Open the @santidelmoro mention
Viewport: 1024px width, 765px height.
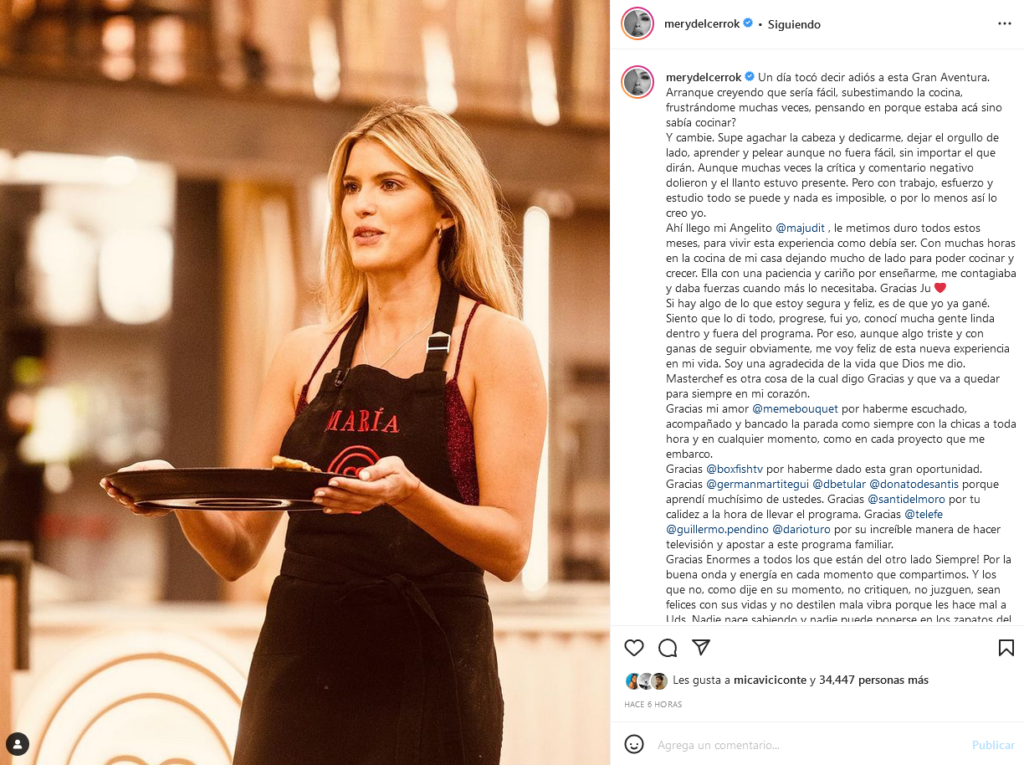(x=906, y=499)
